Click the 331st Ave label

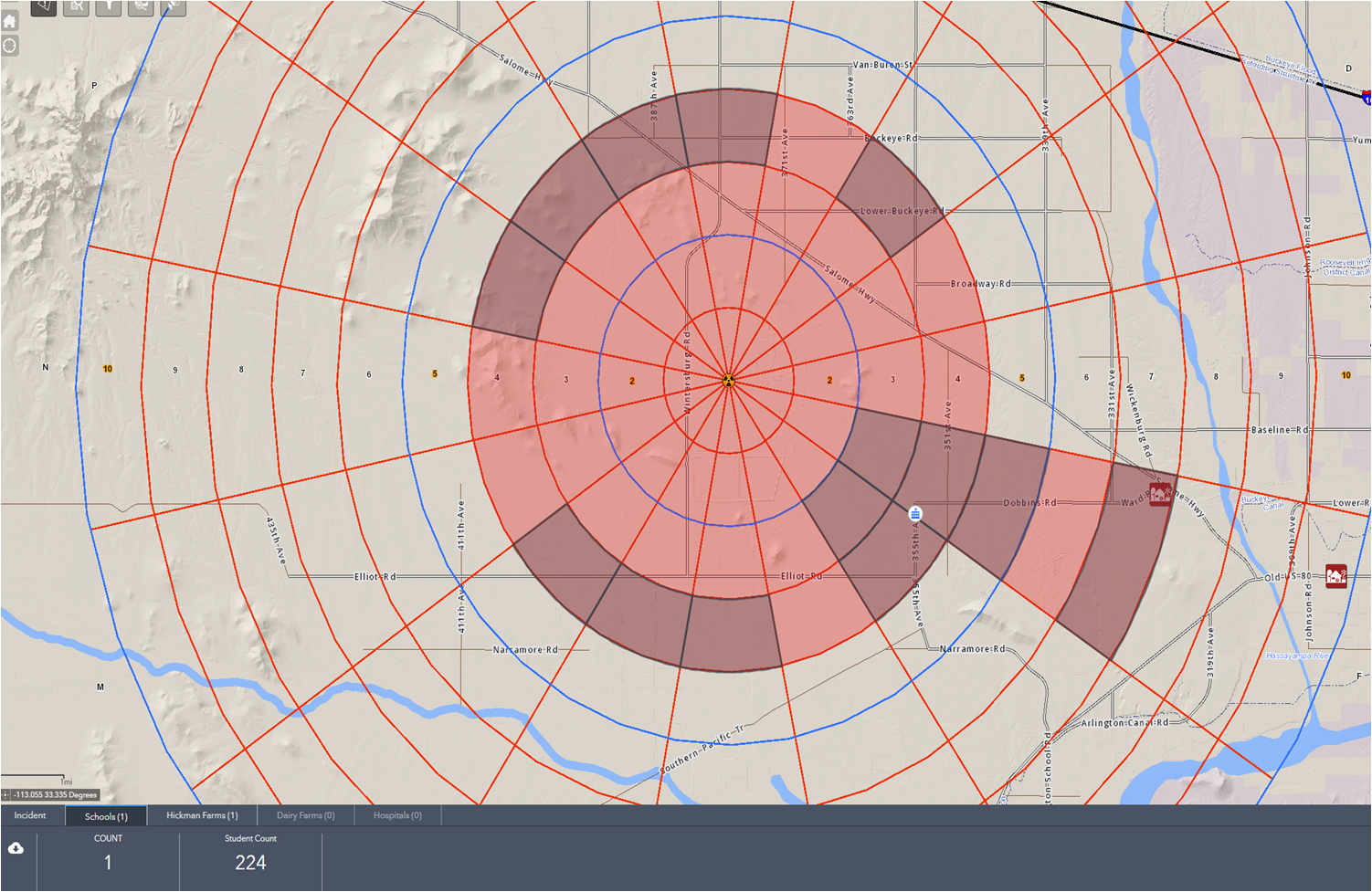[x=1112, y=394]
